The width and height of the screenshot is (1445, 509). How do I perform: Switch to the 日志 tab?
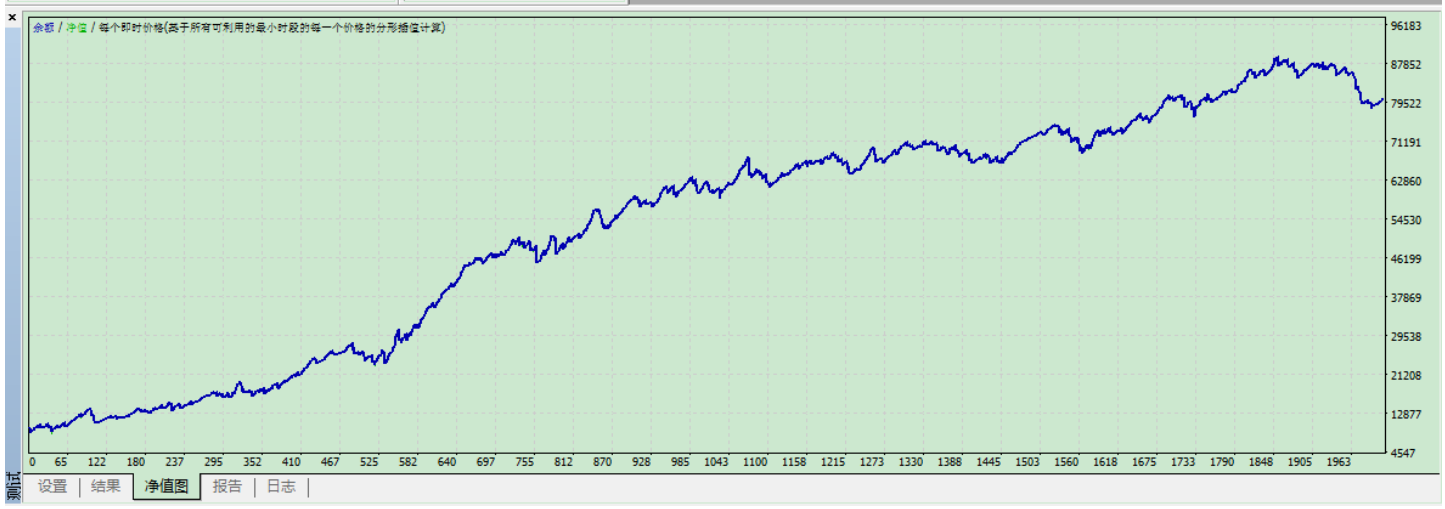[x=281, y=487]
